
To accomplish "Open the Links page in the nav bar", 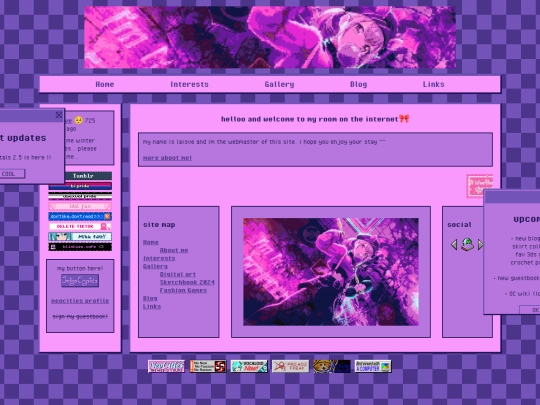I will point(434,84).
